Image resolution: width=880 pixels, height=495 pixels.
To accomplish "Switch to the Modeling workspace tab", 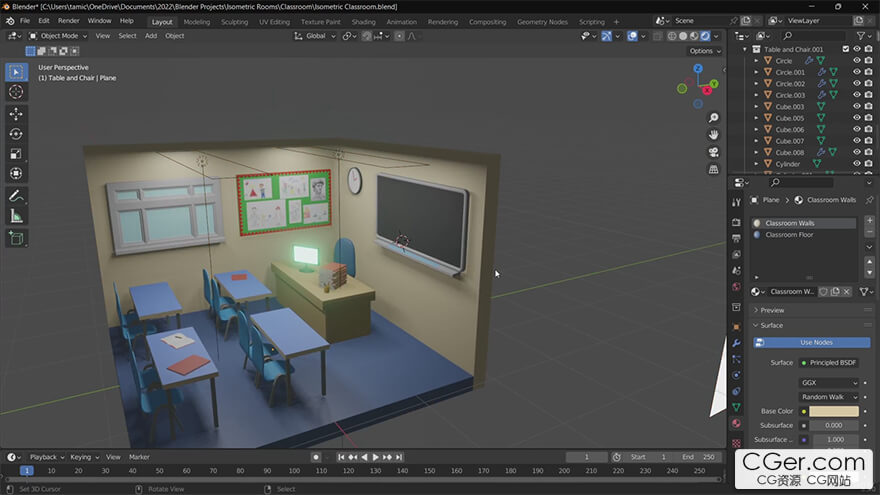I will point(196,22).
